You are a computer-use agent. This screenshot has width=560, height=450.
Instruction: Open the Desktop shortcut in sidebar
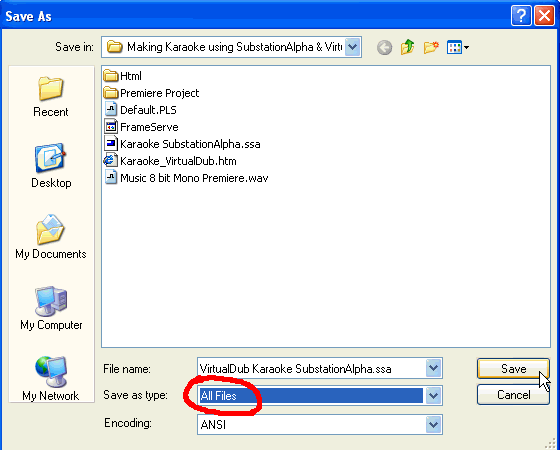point(51,166)
